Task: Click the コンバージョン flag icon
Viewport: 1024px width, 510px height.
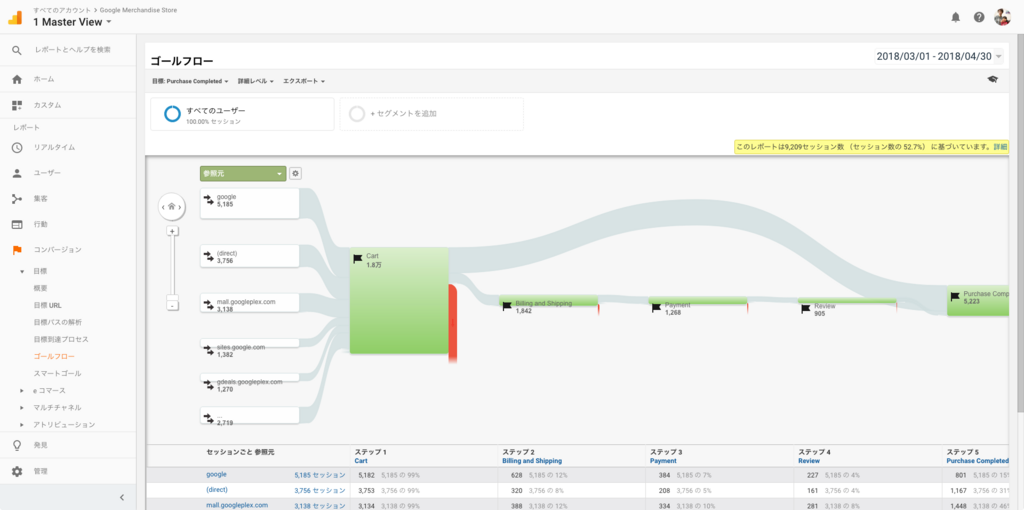Action: [x=17, y=250]
